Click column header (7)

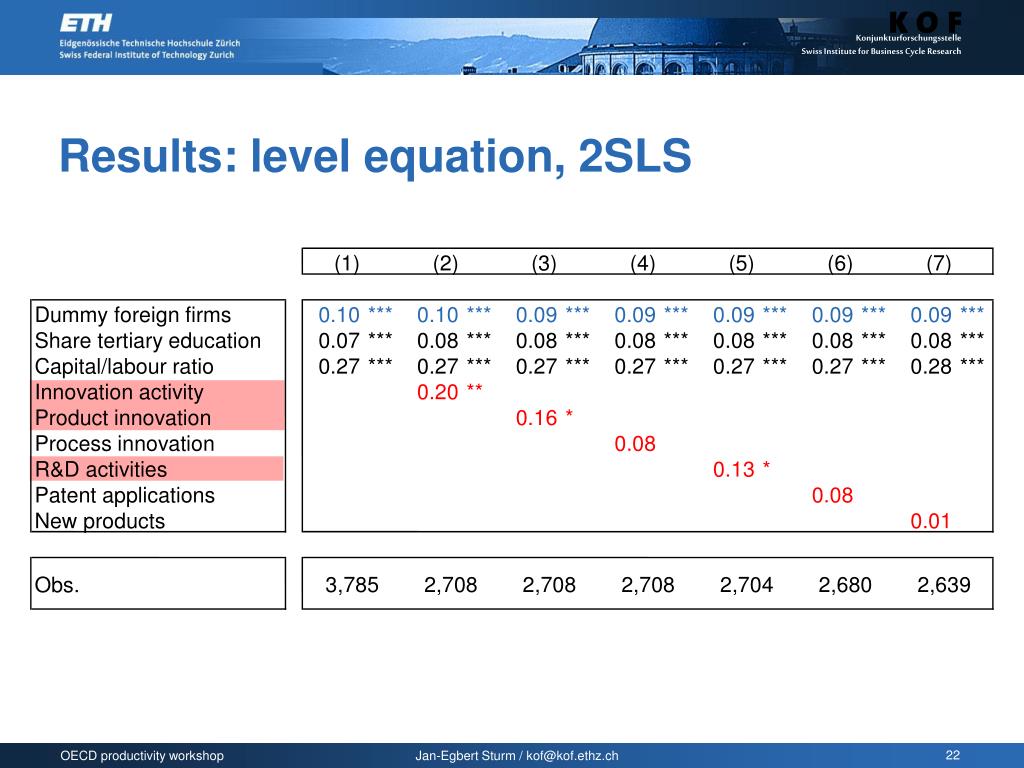tap(938, 263)
